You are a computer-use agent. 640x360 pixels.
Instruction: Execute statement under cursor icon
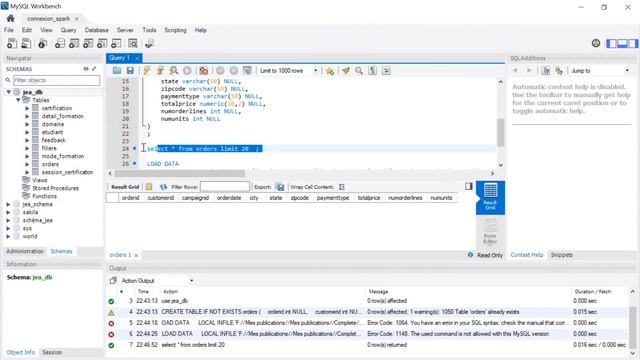pyautogui.click(x=160, y=71)
